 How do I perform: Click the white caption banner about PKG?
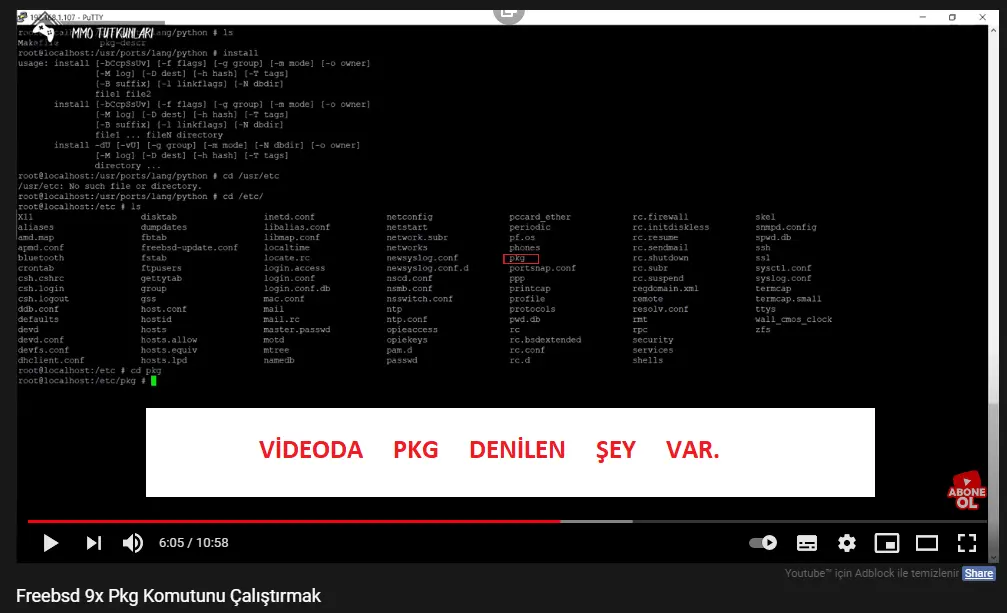510,451
